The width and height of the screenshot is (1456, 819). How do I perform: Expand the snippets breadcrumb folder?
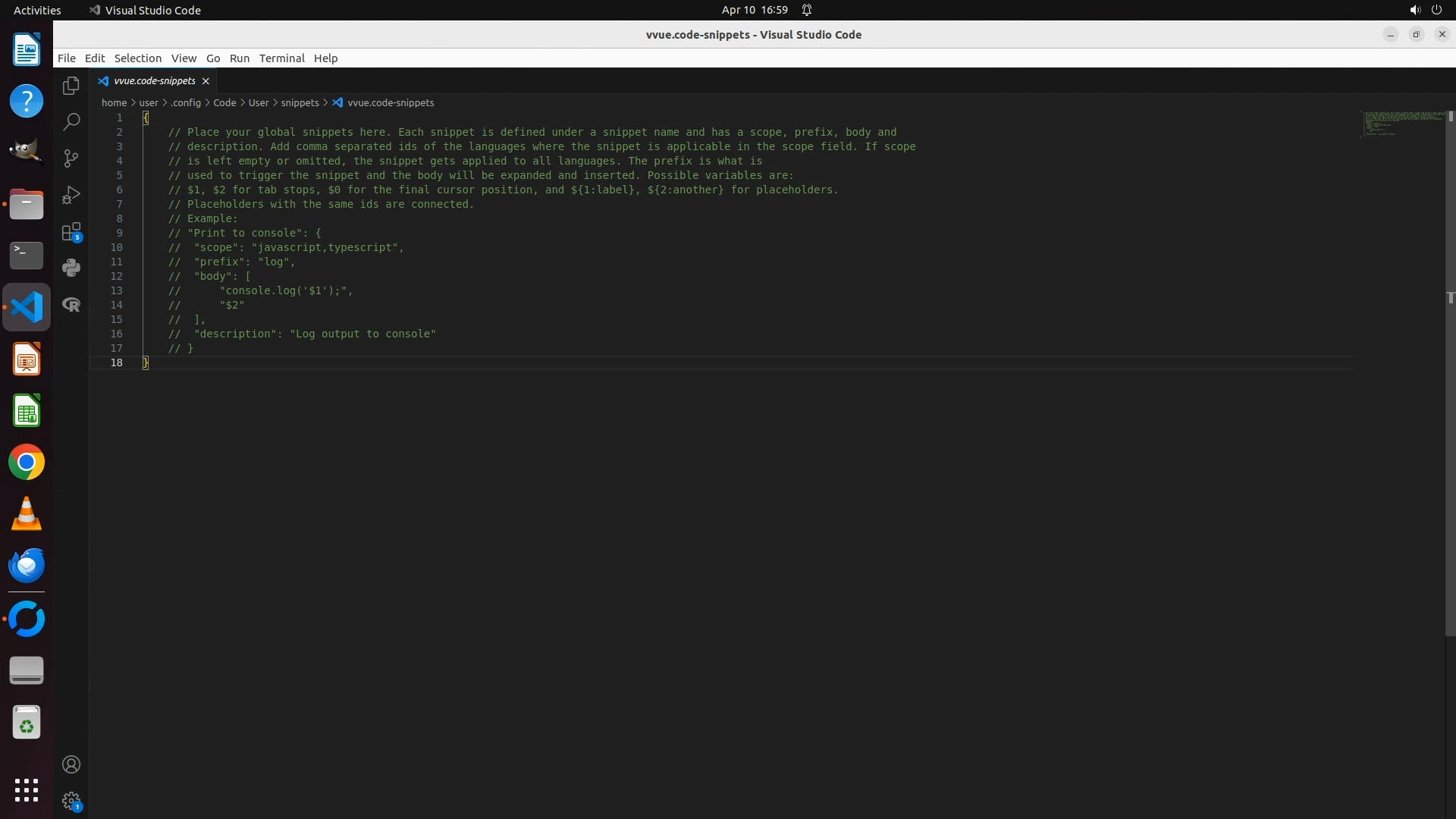(x=300, y=102)
